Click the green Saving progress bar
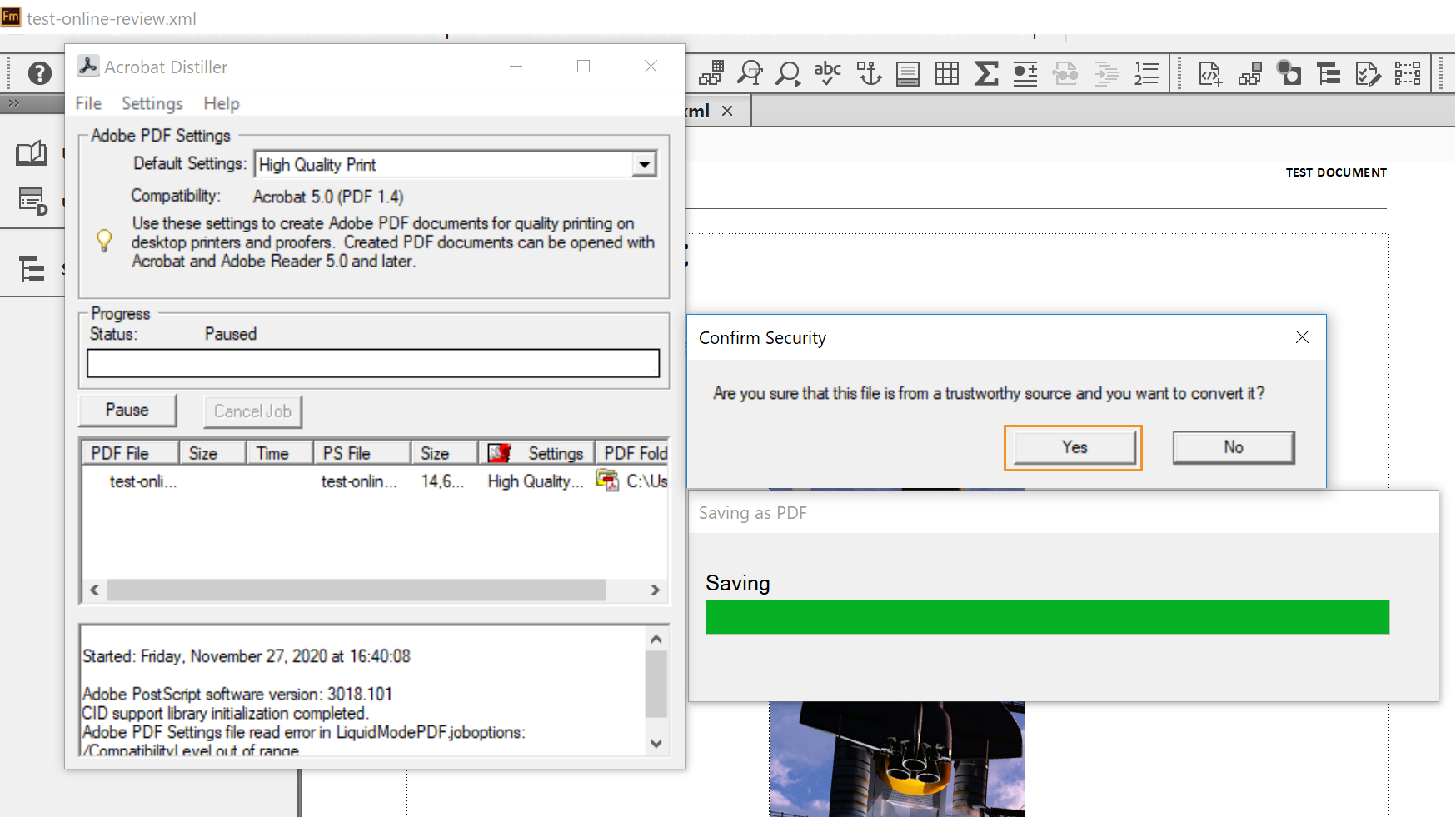1456x817 pixels. (1047, 617)
